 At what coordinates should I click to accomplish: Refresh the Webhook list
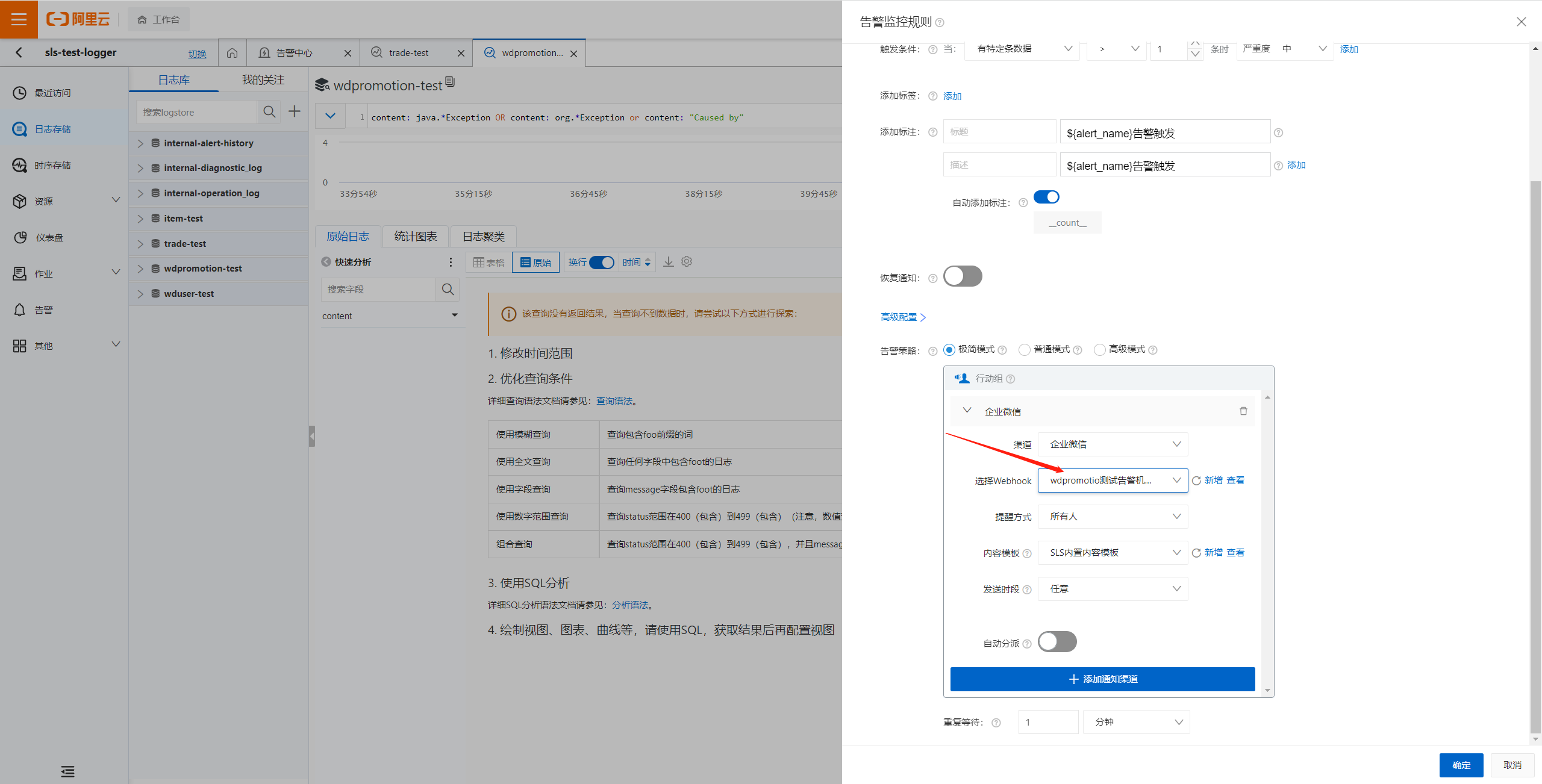pyautogui.click(x=1196, y=481)
